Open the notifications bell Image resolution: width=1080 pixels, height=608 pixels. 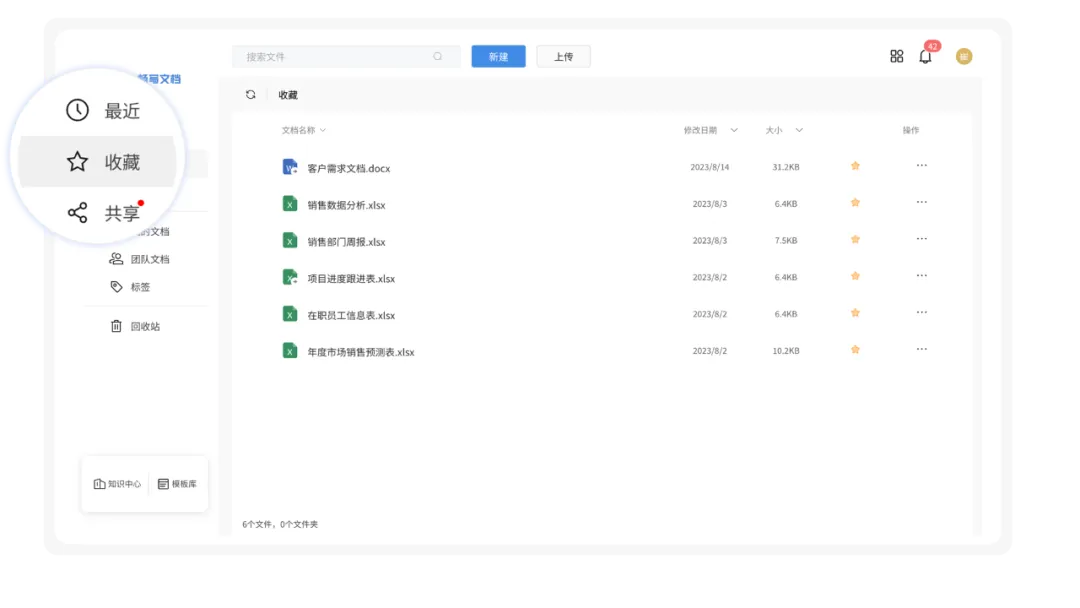pos(925,56)
